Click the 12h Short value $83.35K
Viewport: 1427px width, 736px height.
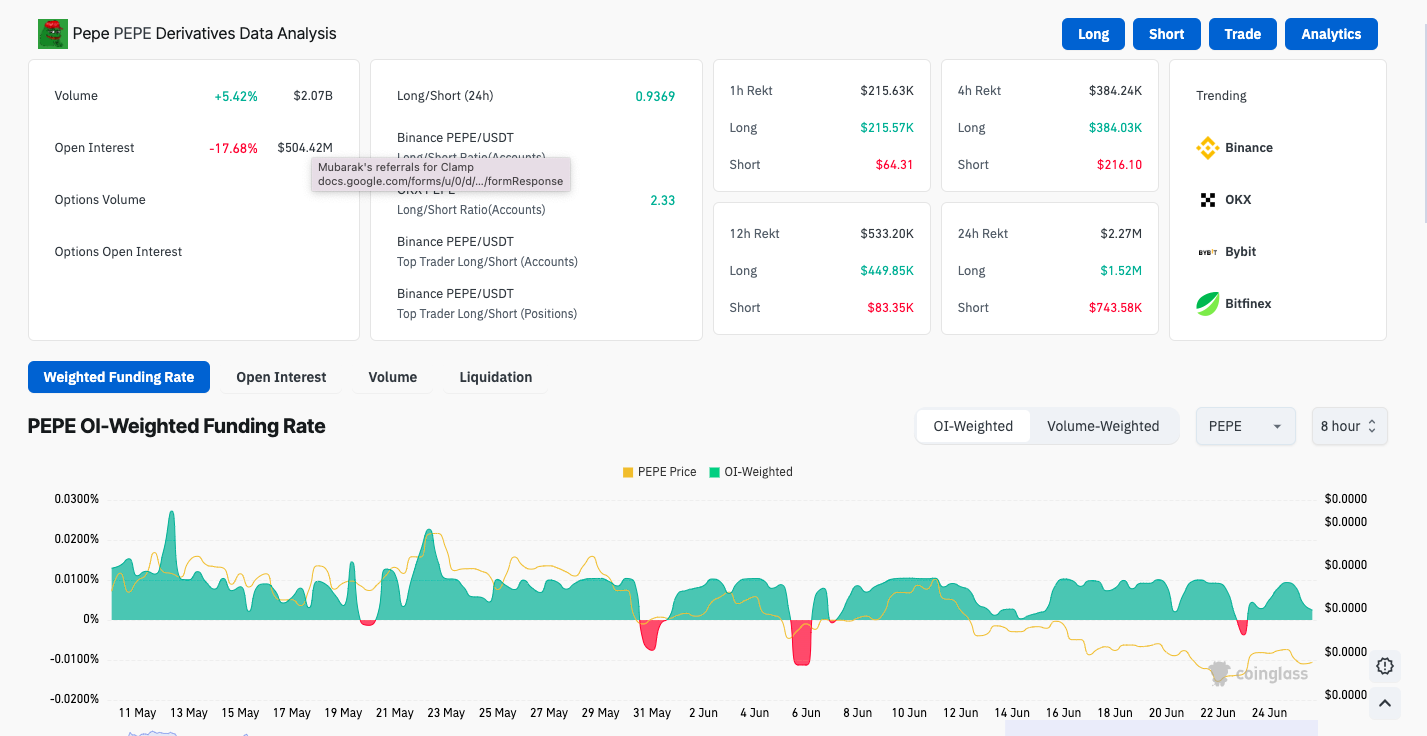pyautogui.click(x=890, y=308)
